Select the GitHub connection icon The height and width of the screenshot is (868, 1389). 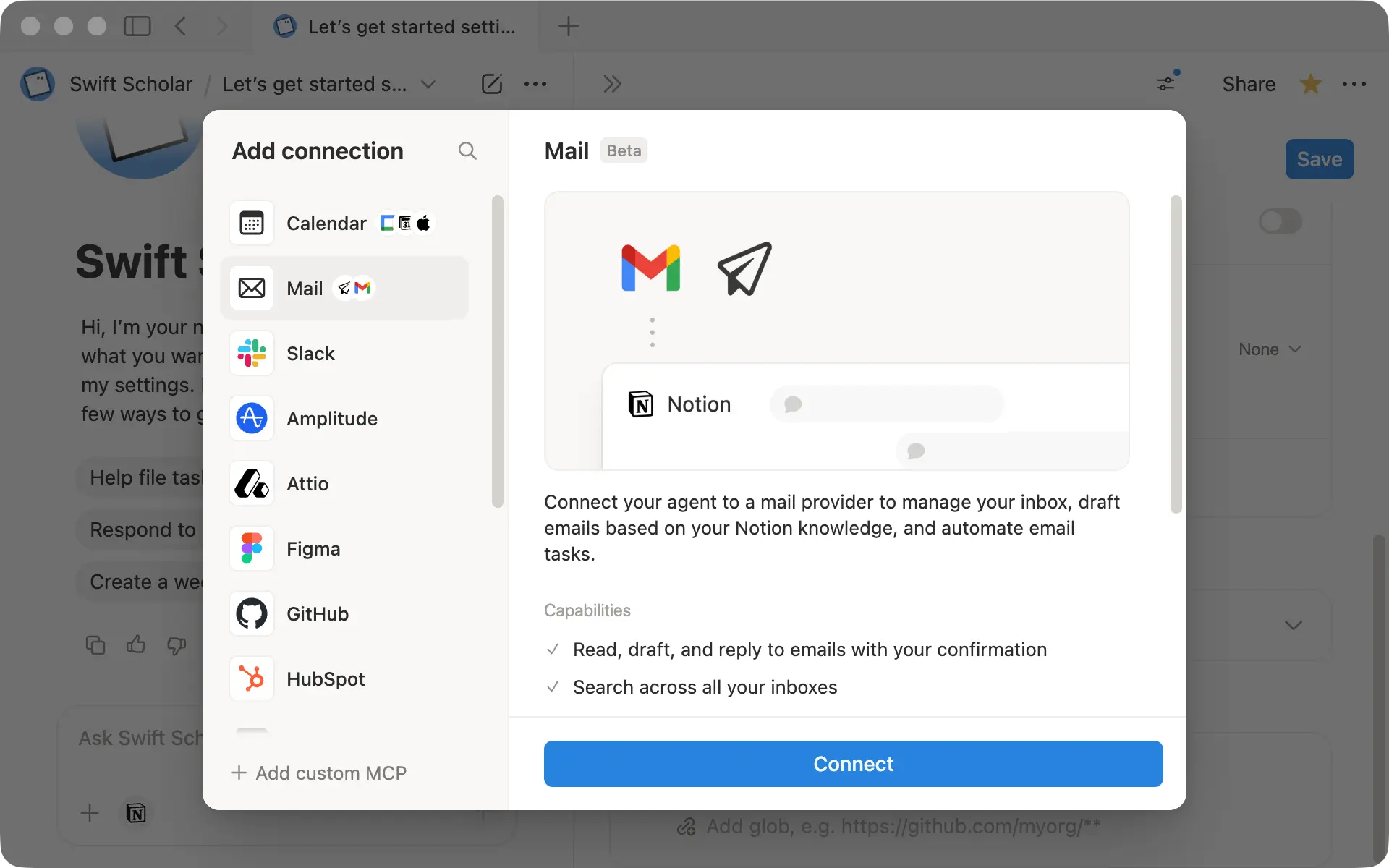250,613
